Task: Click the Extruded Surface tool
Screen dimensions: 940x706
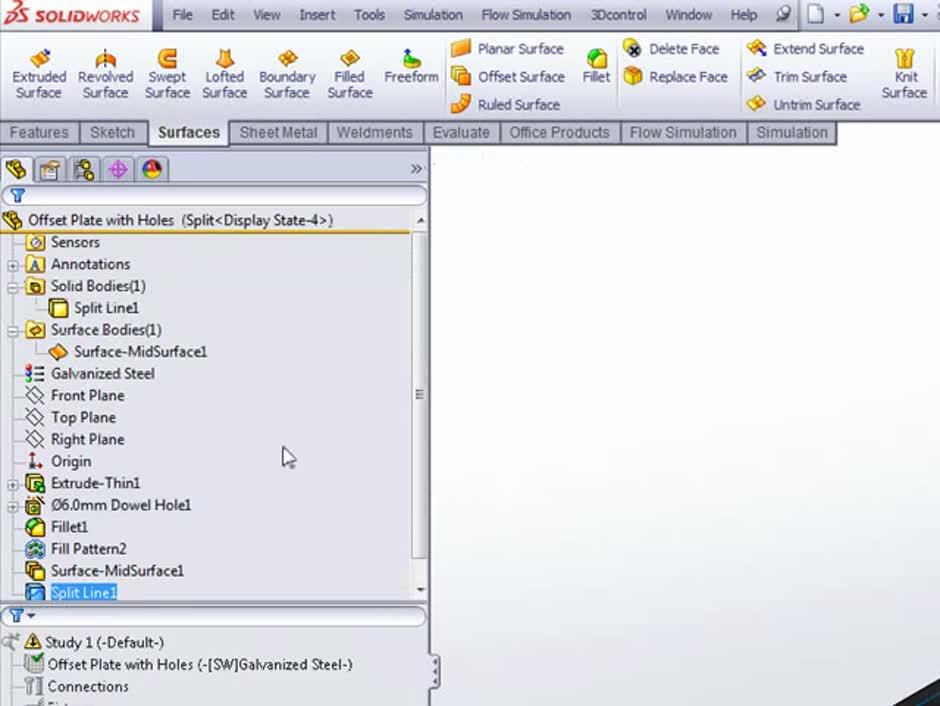Action: pyautogui.click(x=39, y=75)
